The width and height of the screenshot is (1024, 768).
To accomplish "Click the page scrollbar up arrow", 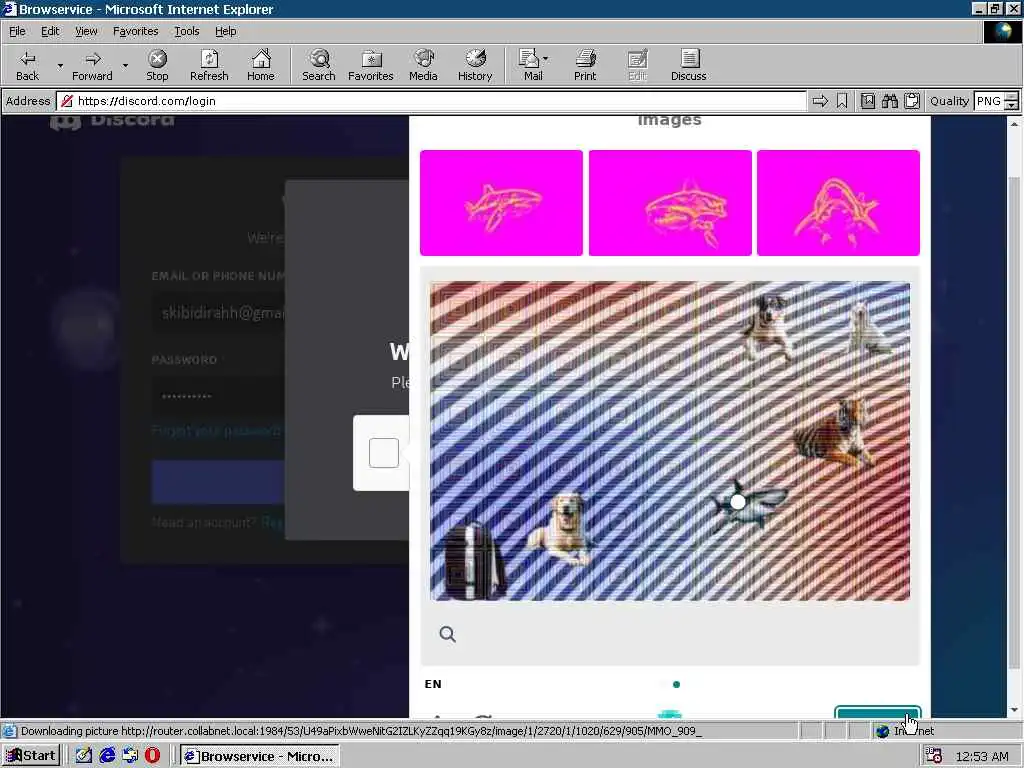I will pos(1014,123).
